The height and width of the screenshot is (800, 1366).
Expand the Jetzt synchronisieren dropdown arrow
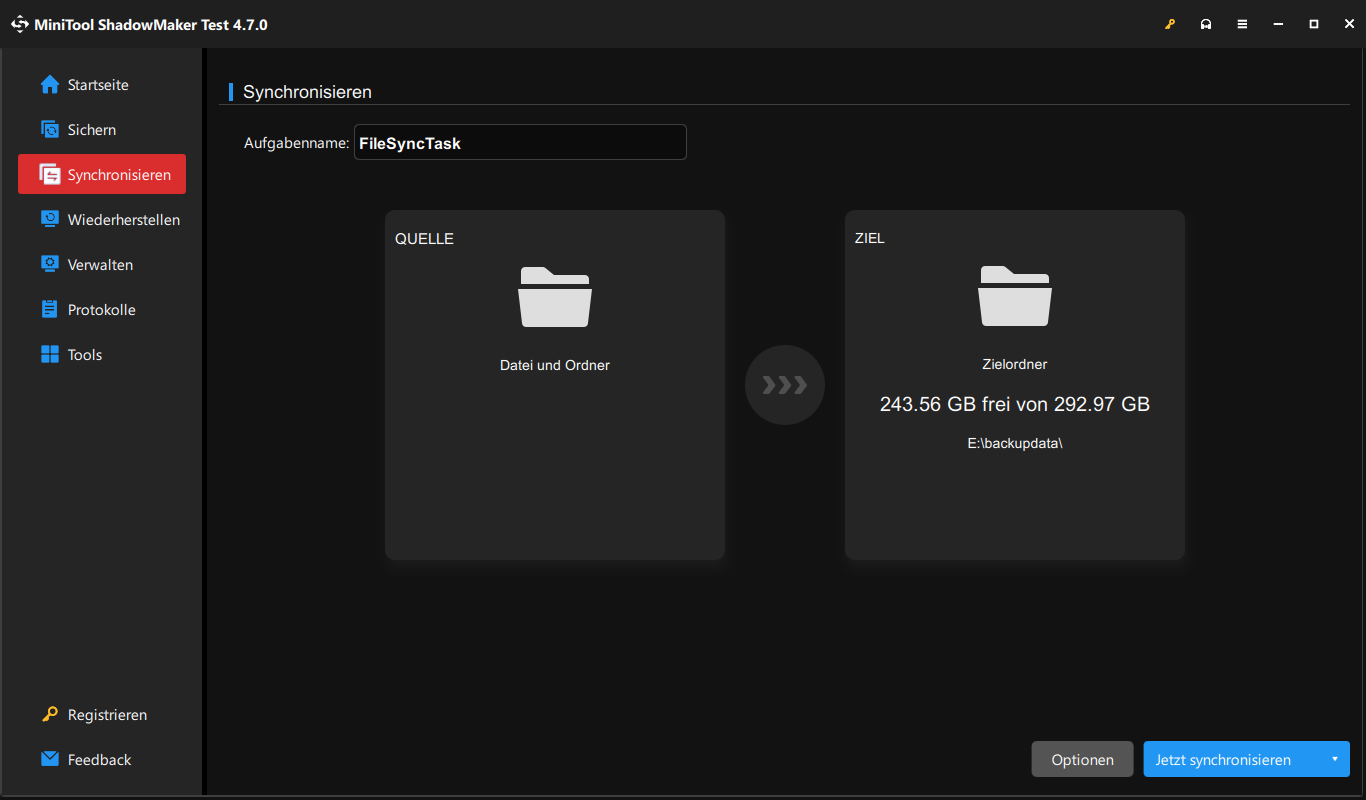1335,759
